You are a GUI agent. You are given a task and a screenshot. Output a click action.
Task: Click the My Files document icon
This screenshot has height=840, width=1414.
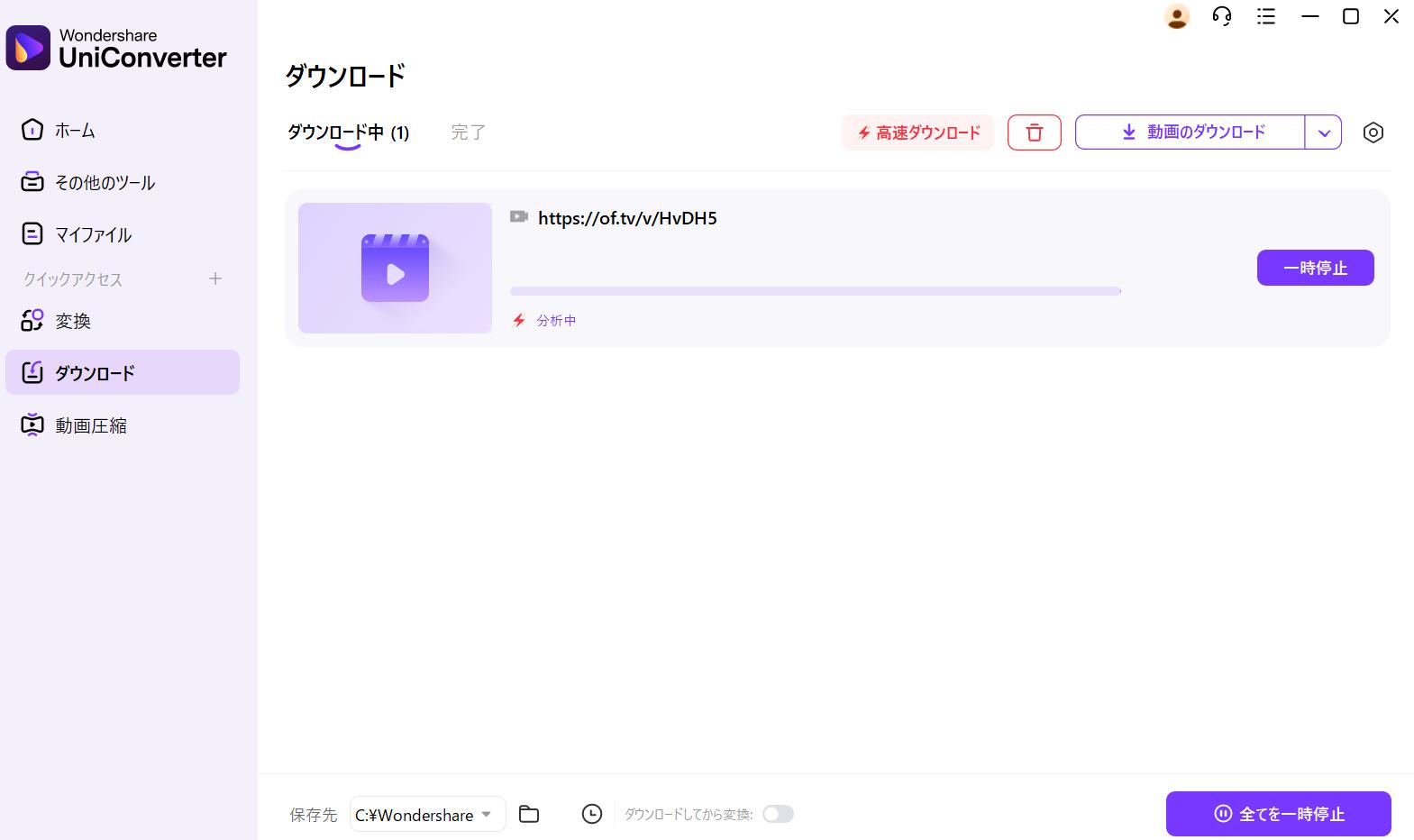click(x=32, y=234)
